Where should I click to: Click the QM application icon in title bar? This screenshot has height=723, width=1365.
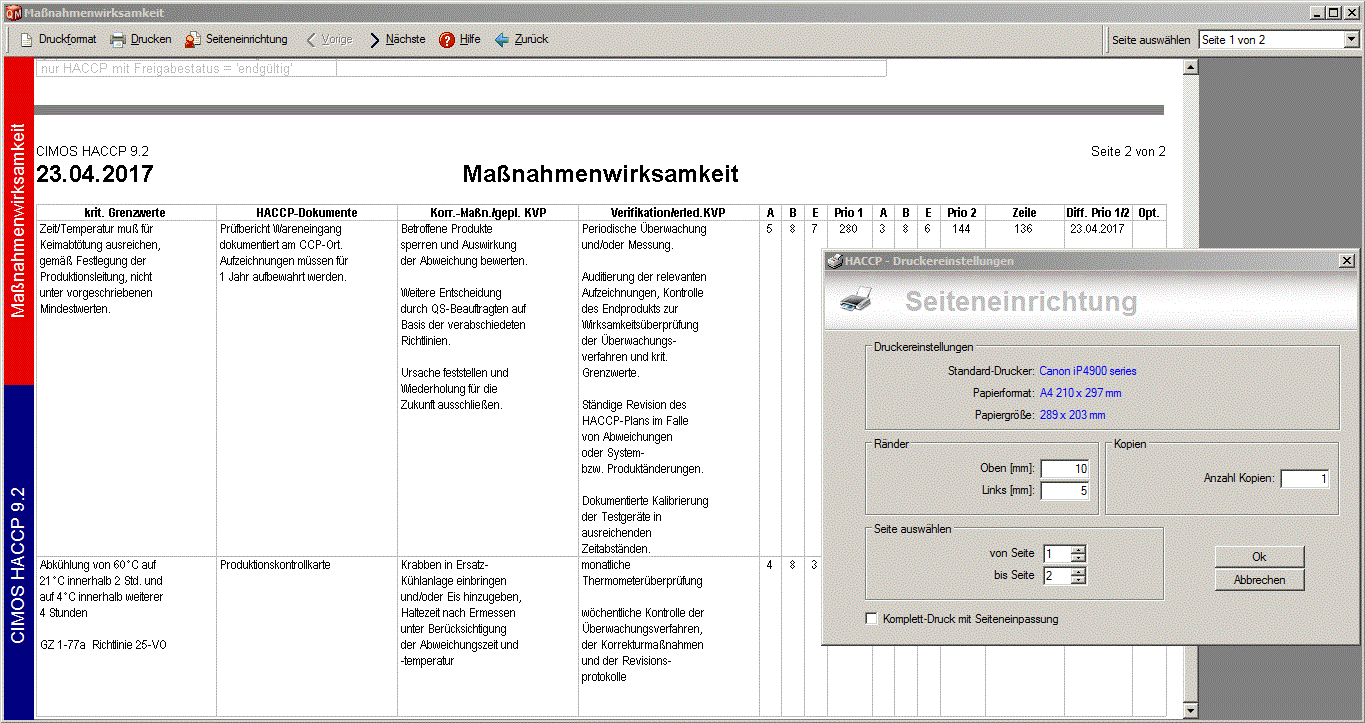click(13, 13)
